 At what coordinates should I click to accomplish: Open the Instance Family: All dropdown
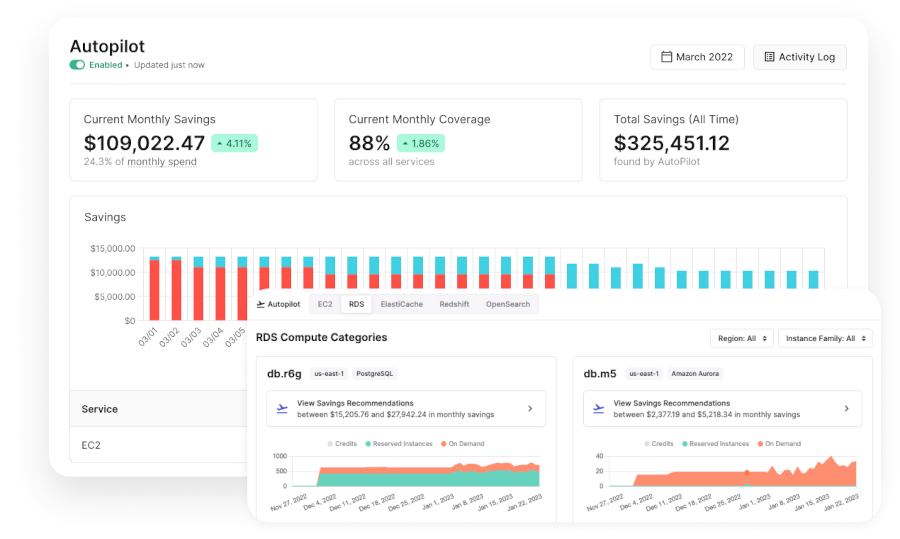click(825, 339)
